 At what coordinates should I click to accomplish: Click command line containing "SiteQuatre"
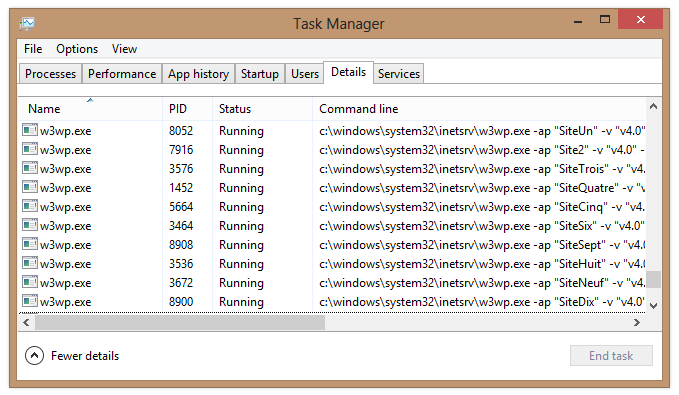482,188
